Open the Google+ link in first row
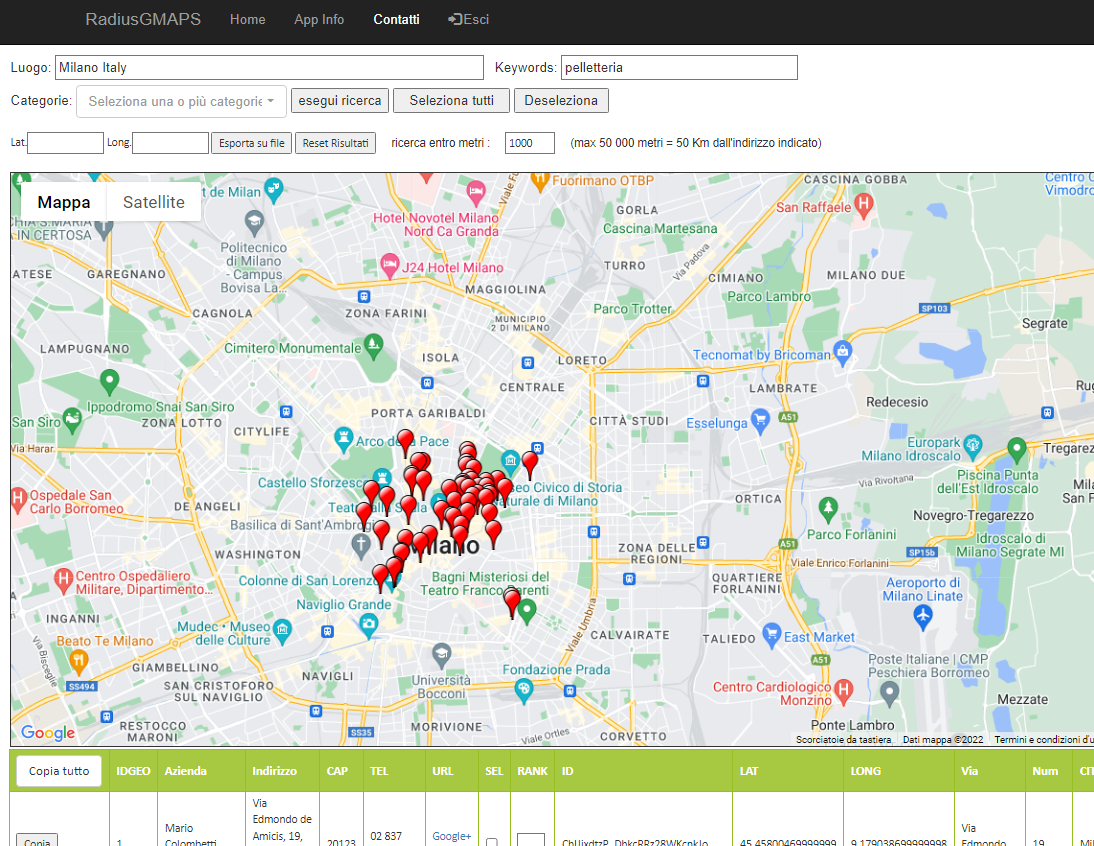 tap(451, 836)
